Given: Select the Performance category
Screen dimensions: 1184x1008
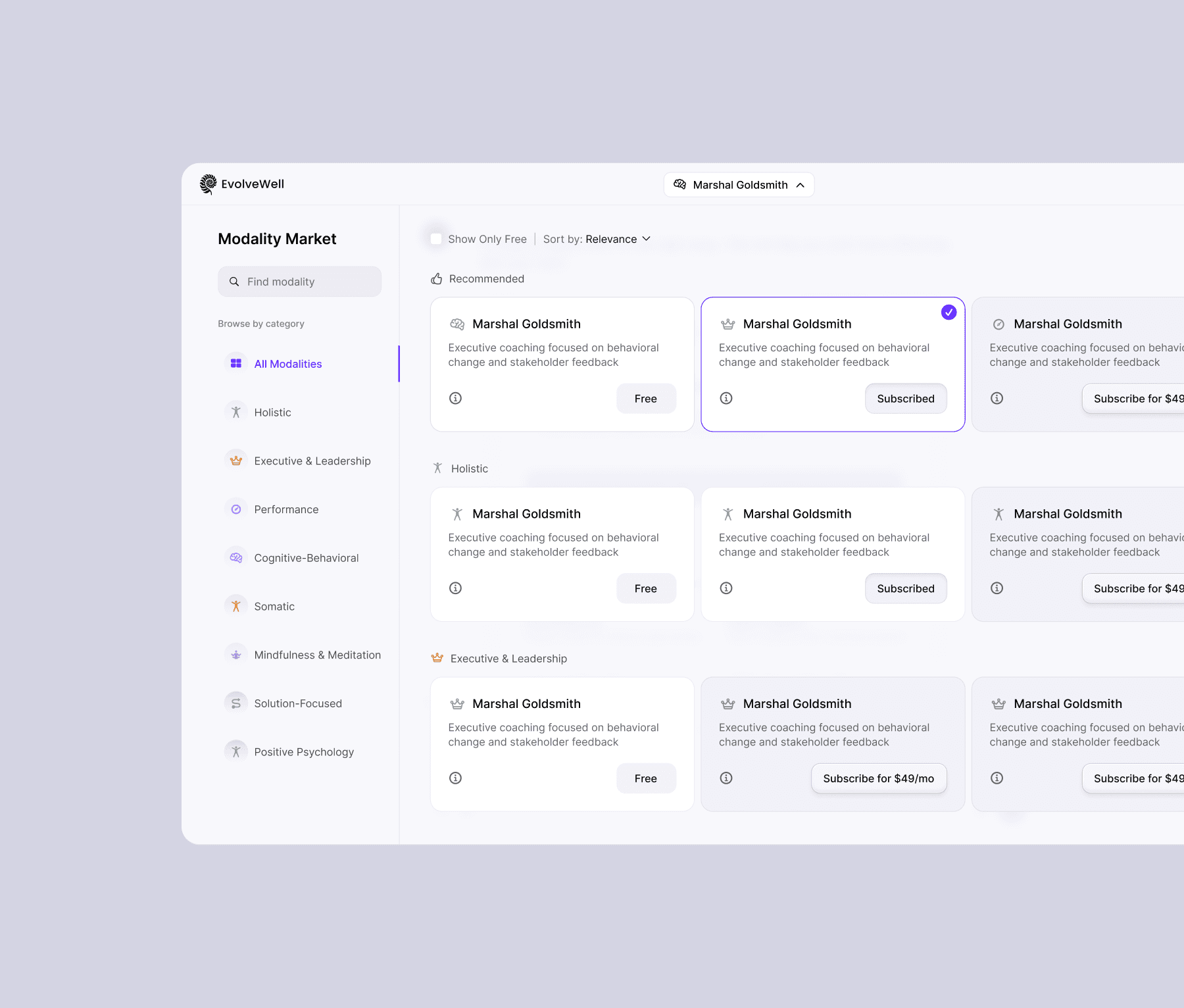Looking at the screenshot, I should (286, 509).
